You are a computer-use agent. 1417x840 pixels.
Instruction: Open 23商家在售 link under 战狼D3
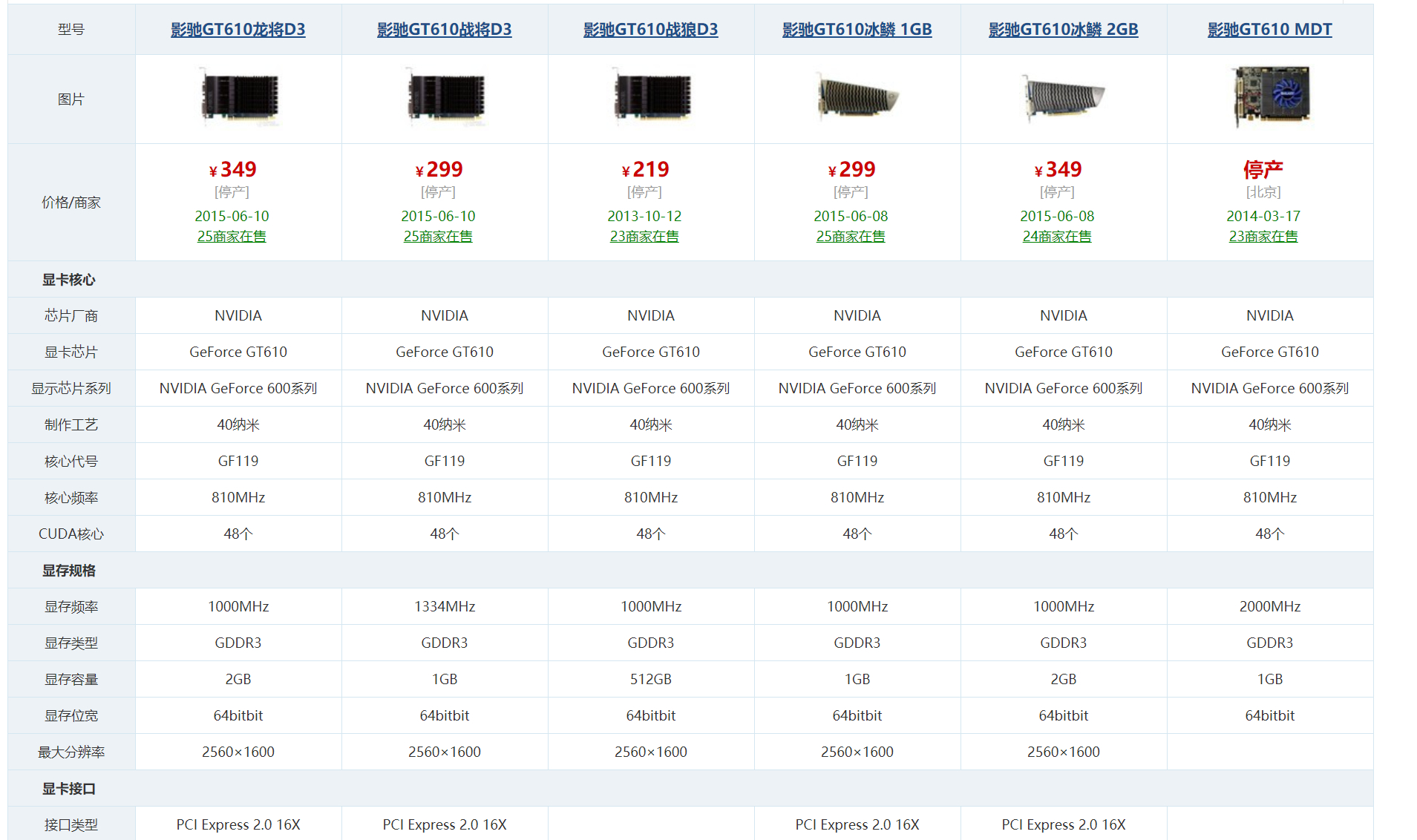tap(644, 236)
